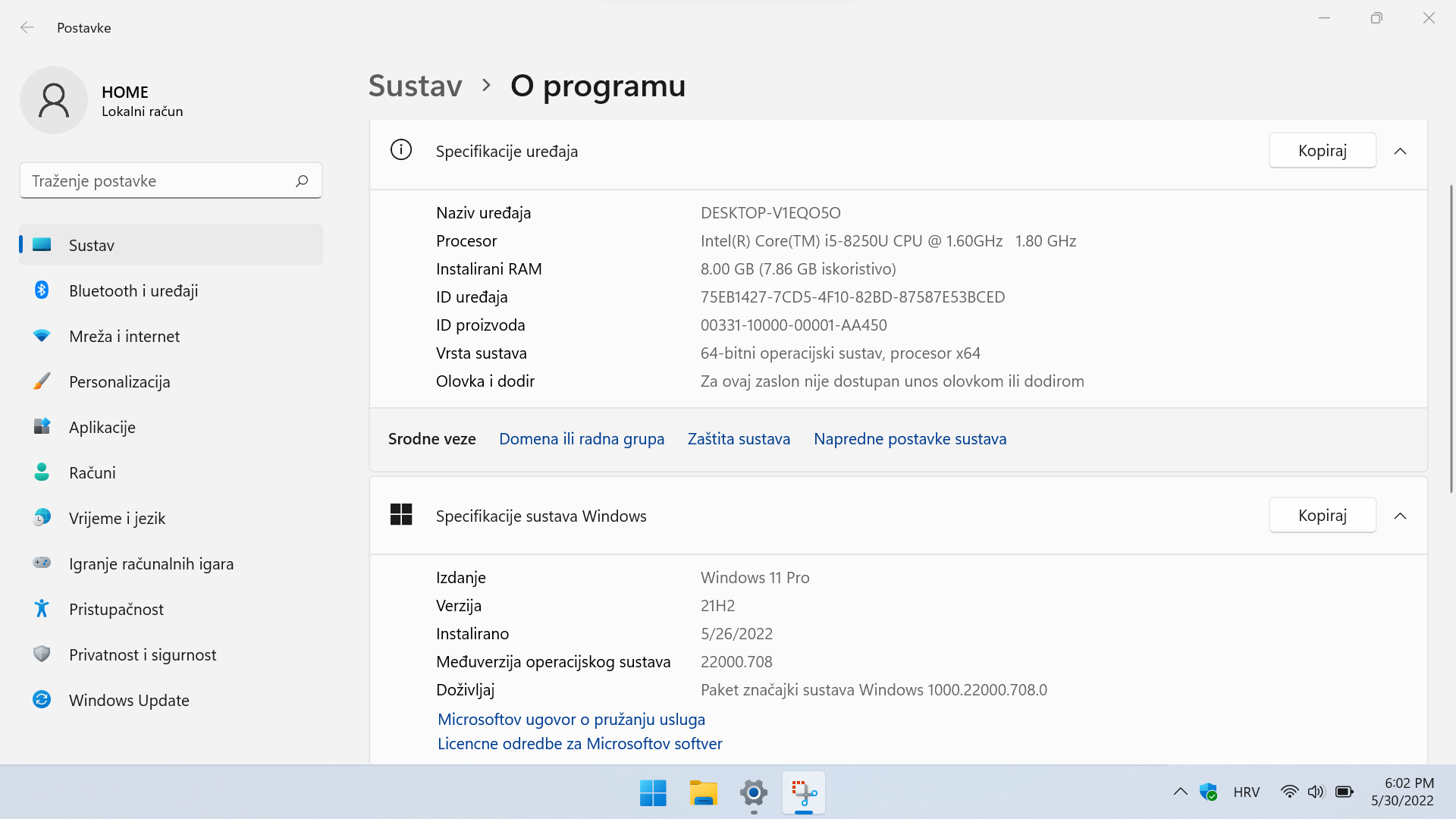Screen dimensions: 1456x819
Task: Open Licencne odredbe za Microsoftov softver
Action: tap(579, 743)
